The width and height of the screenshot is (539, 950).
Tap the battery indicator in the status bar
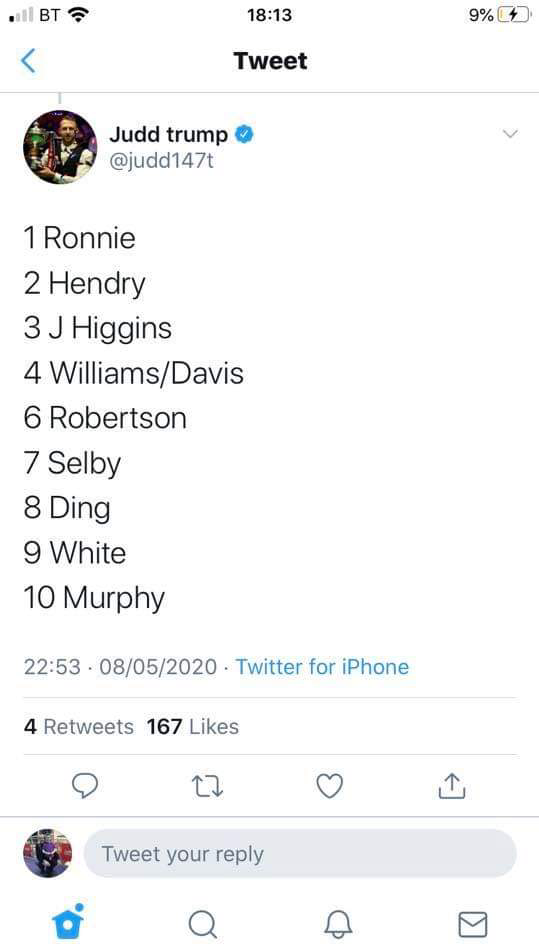click(x=512, y=15)
